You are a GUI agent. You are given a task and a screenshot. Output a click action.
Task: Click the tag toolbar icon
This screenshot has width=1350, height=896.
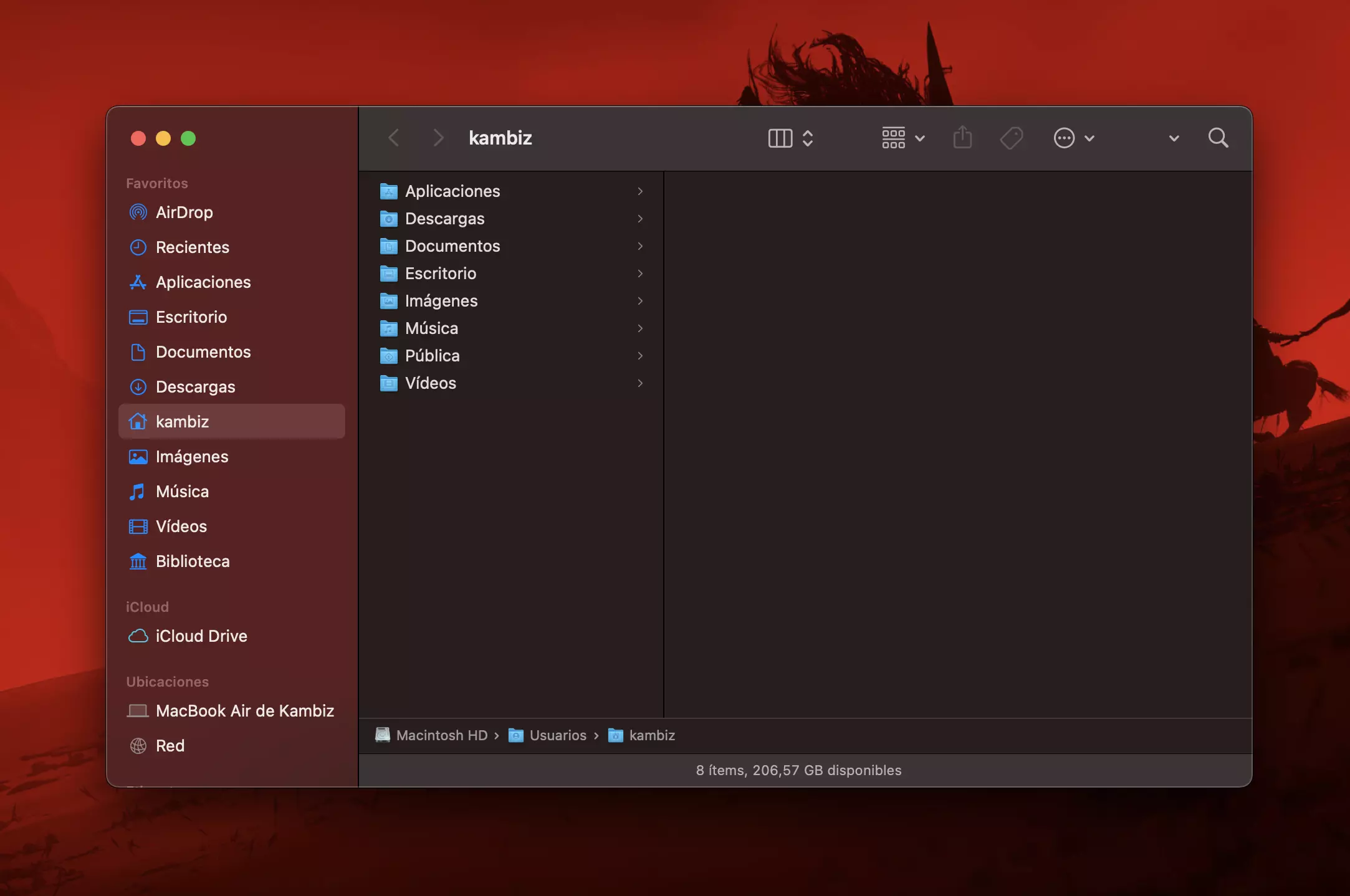pyautogui.click(x=1012, y=138)
